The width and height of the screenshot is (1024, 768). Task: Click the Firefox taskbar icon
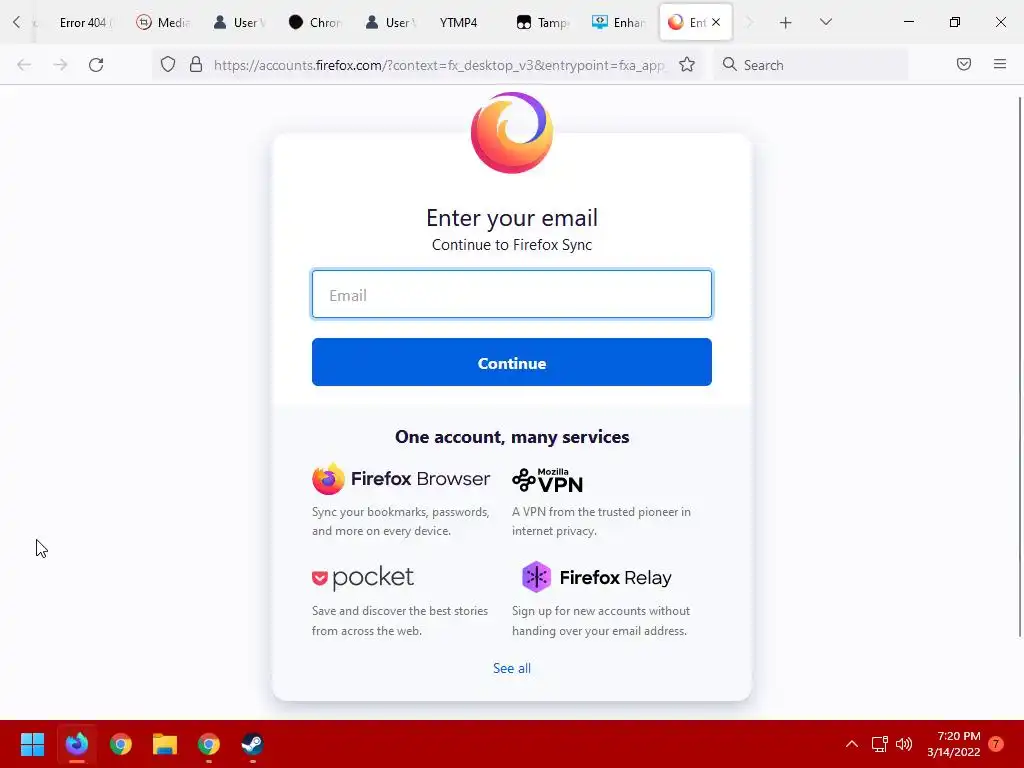76,744
